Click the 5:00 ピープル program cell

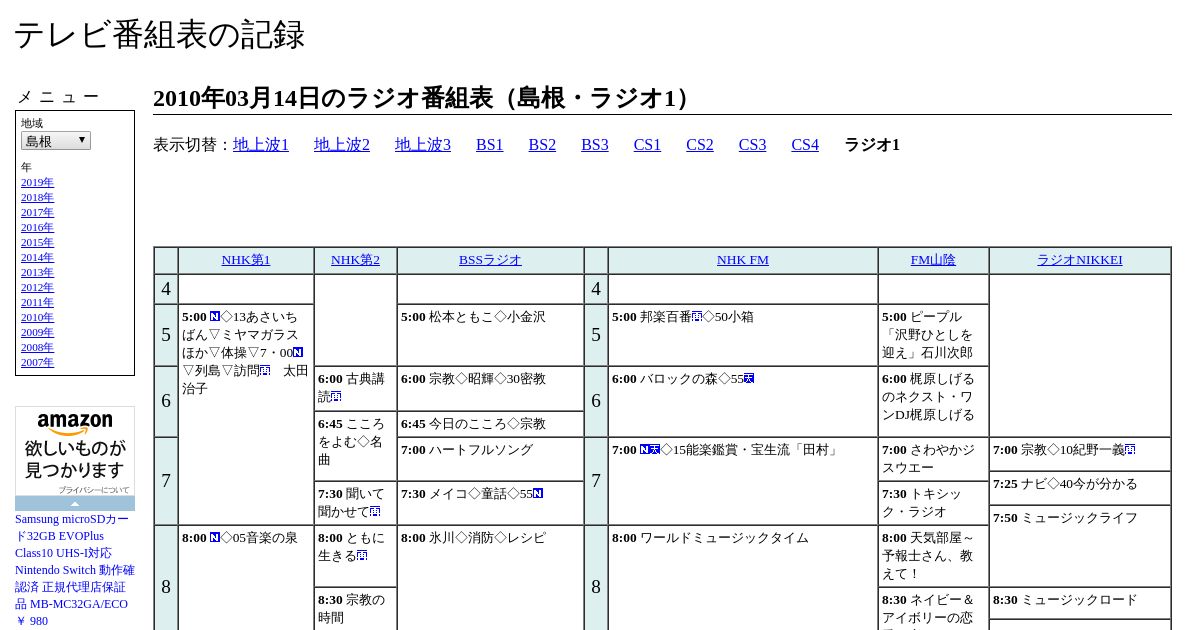click(933, 335)
